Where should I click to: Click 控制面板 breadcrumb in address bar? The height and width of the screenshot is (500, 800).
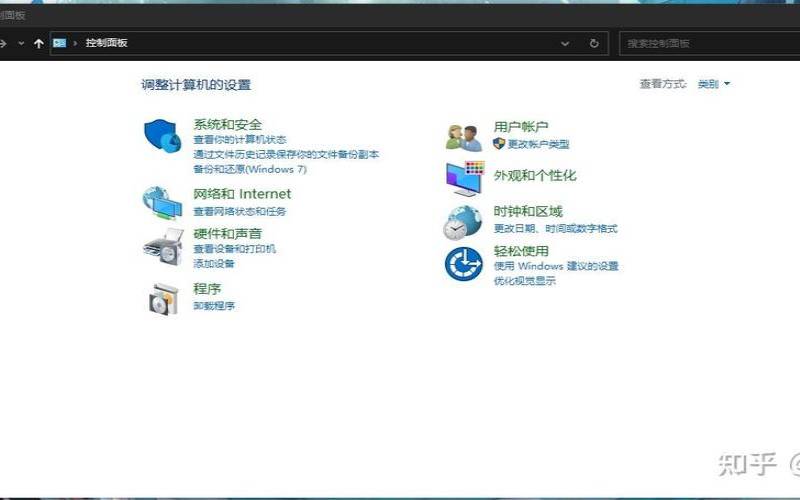[107, 43]
